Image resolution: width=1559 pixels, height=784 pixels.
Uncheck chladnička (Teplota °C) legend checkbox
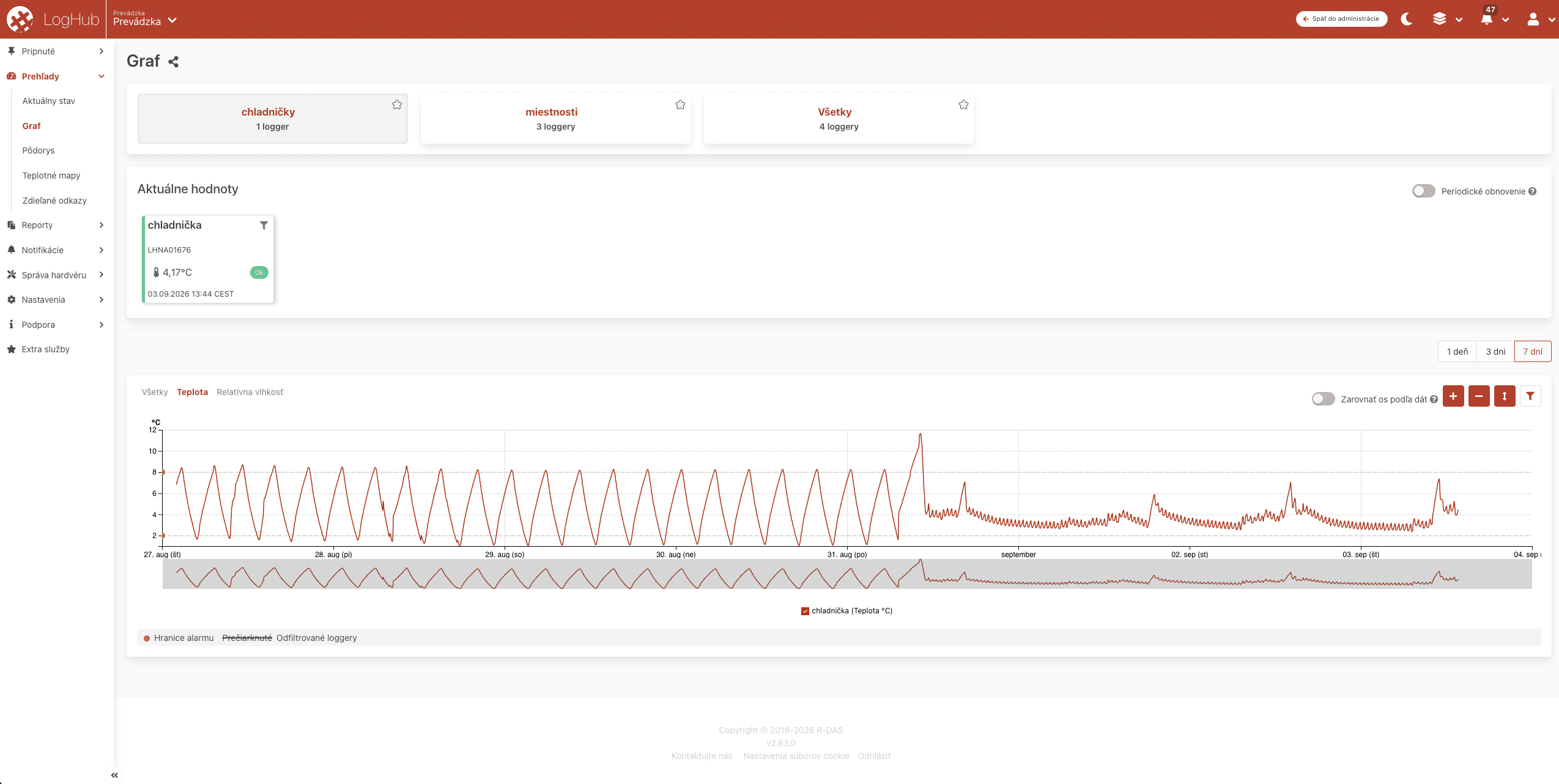[x=805, y=611]
